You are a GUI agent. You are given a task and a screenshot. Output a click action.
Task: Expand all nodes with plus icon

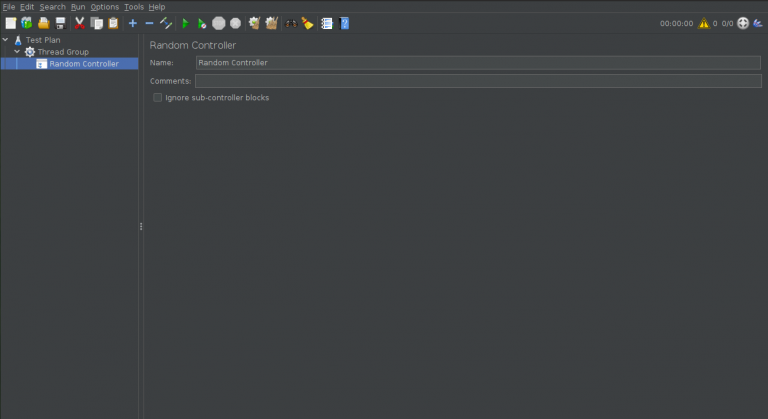[x=133, y=23]
